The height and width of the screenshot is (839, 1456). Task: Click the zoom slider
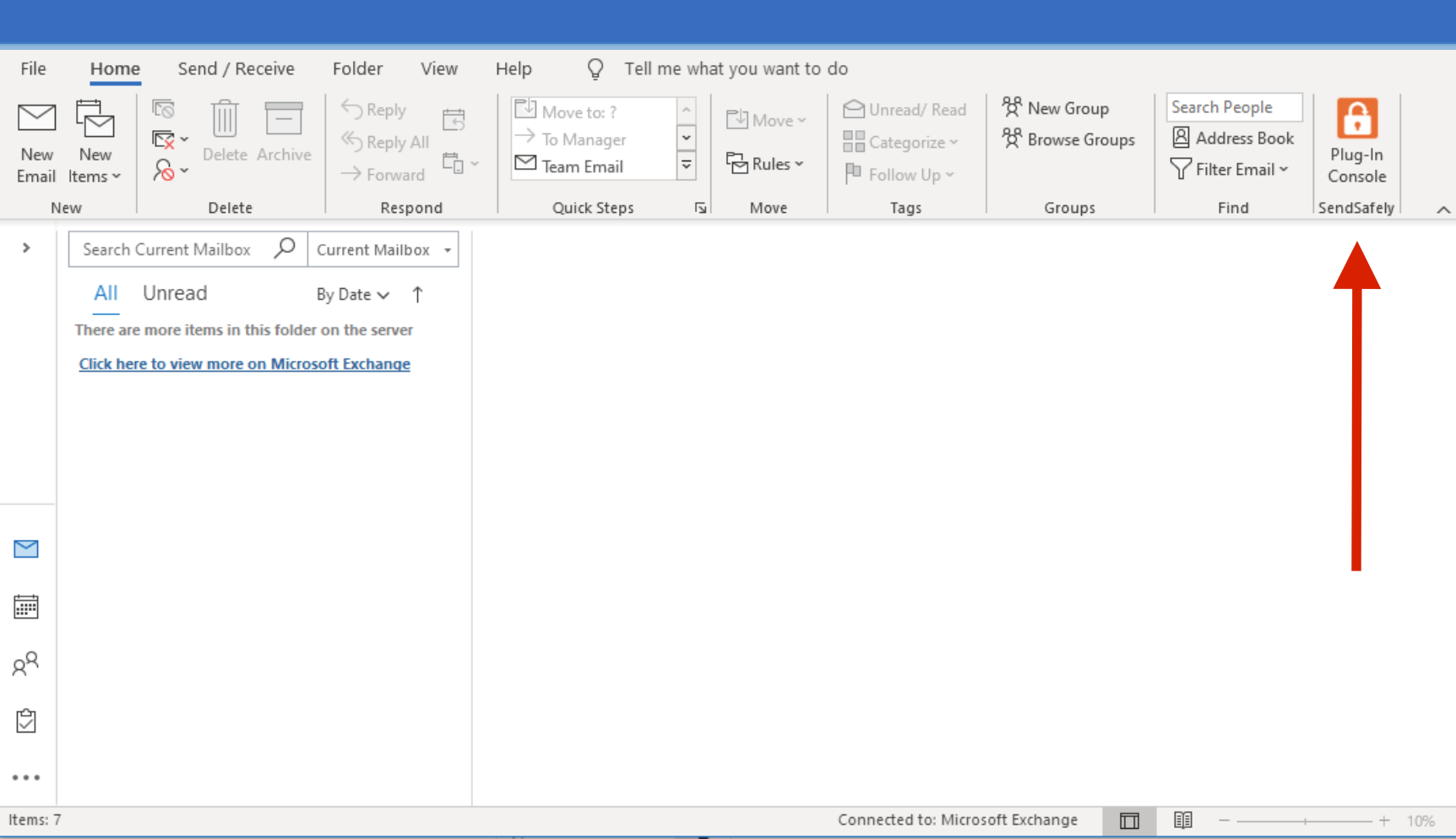click(1305, 820)
